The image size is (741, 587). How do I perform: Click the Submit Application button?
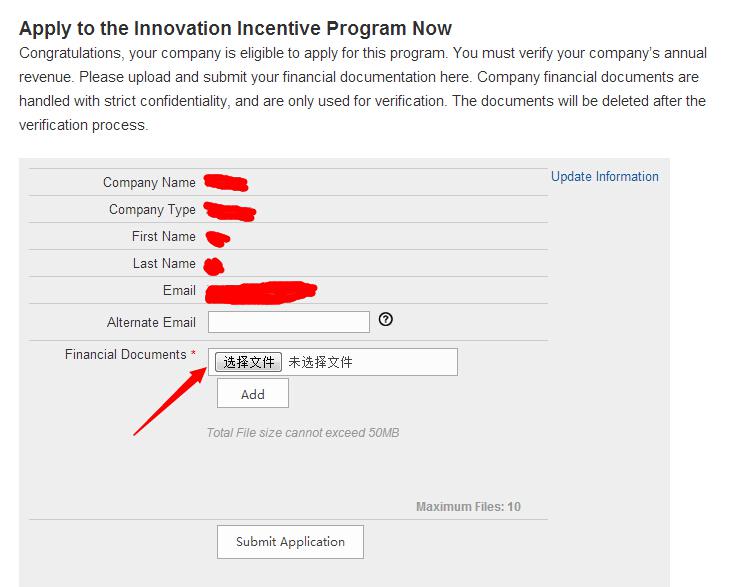[290, 542]
